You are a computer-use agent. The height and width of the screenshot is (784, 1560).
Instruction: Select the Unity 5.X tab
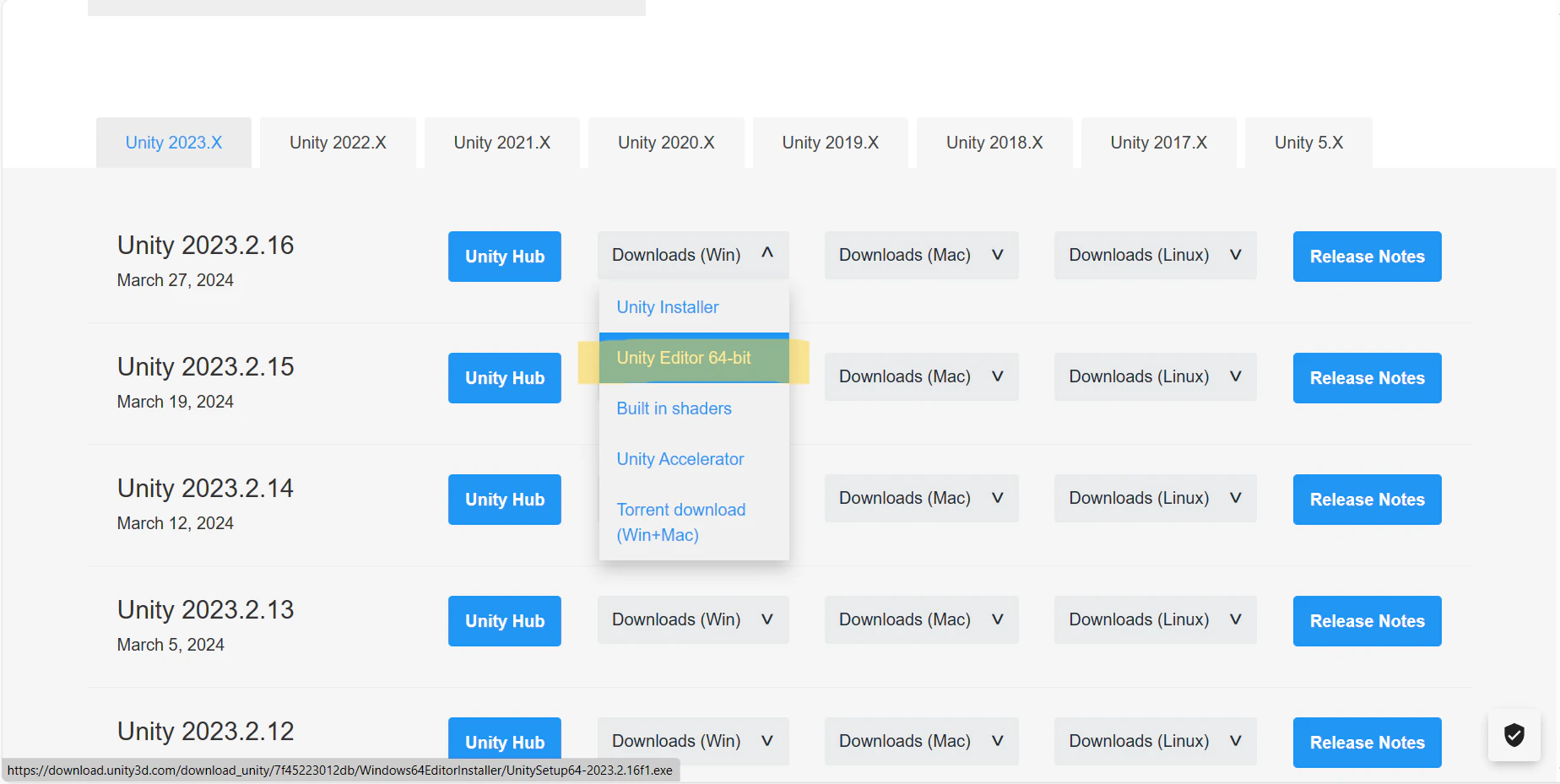(x=1308, y=143)
